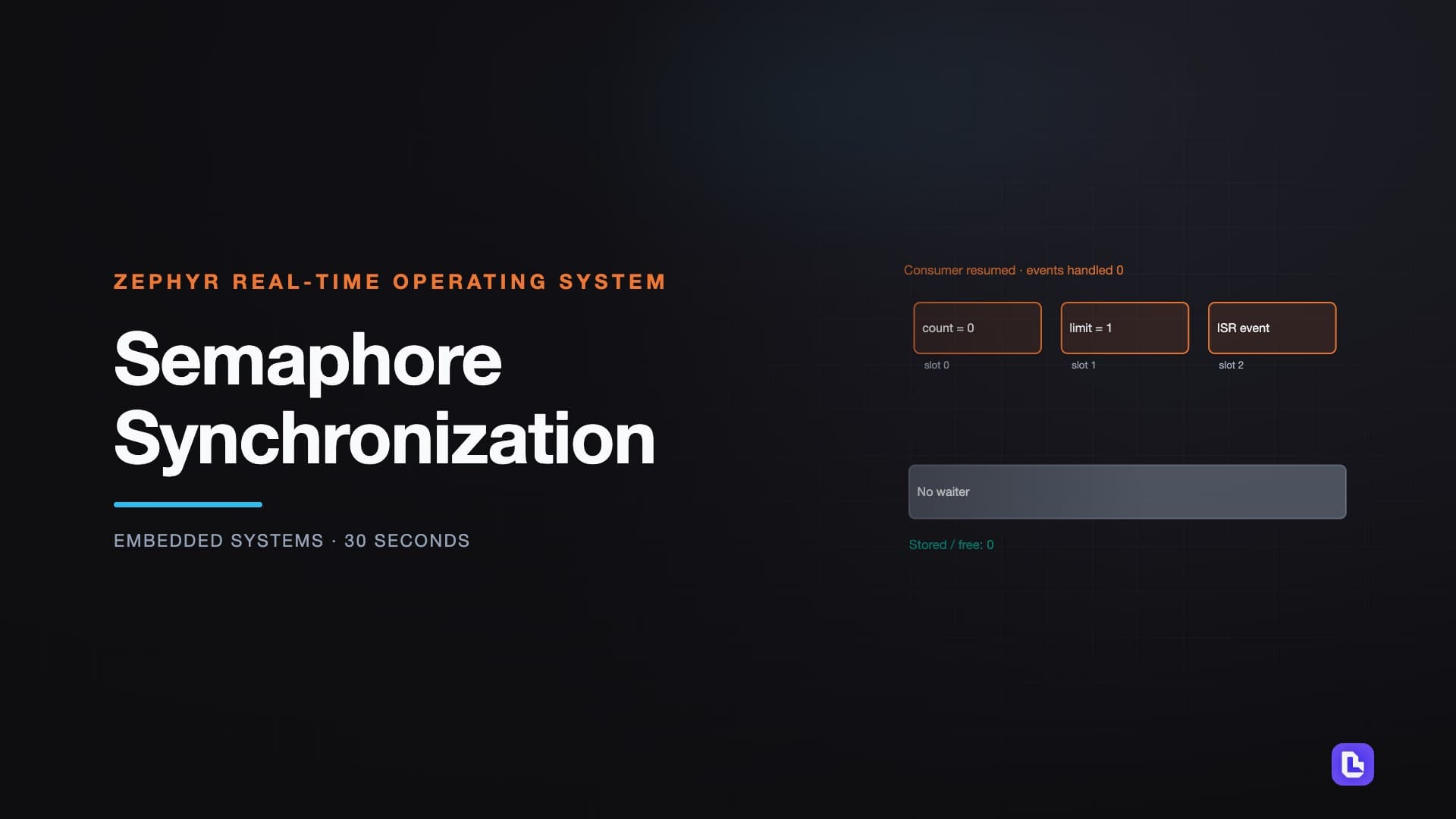Click the purple logo icon
This screenshot has width=1456, height=819.
pyautogui.click(x=1352, y=764)
